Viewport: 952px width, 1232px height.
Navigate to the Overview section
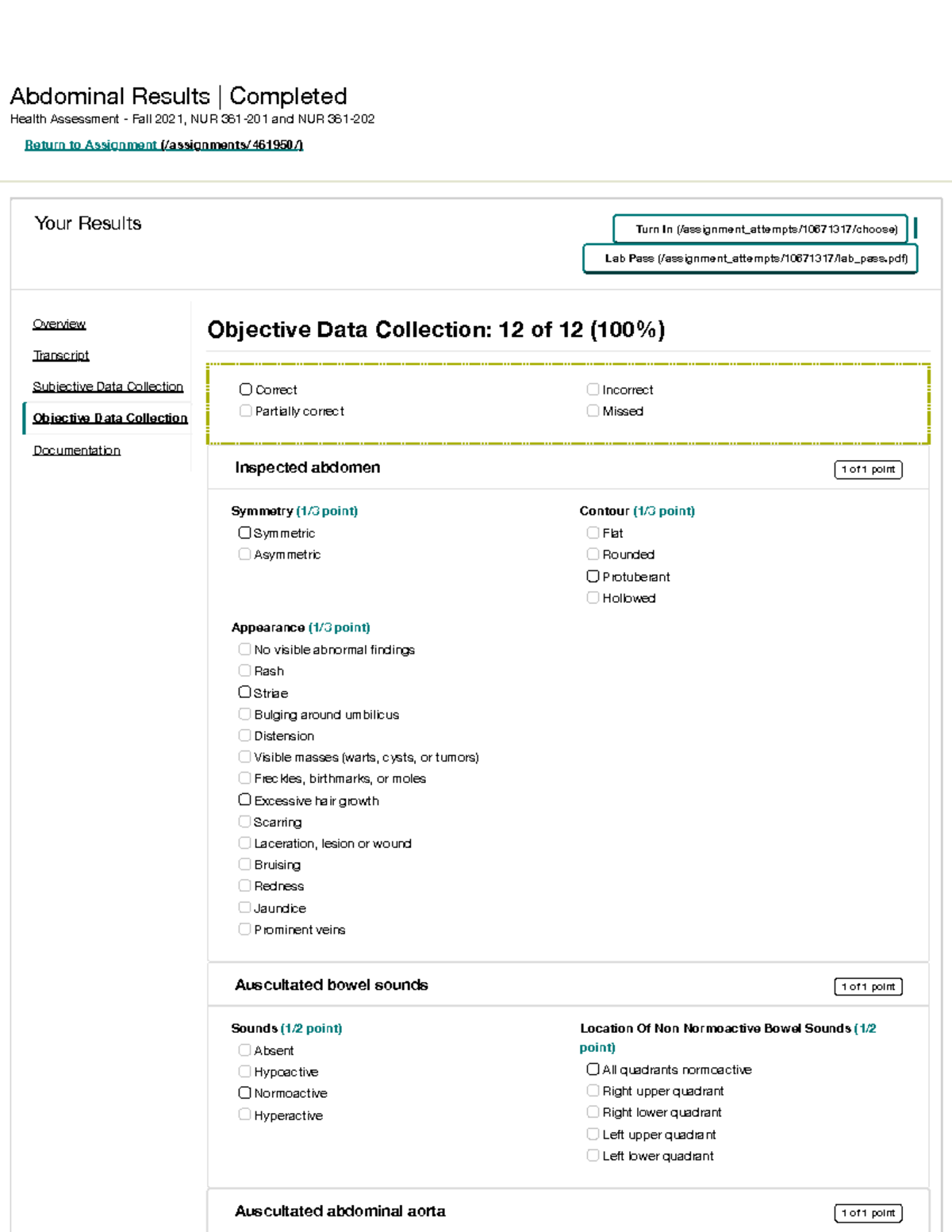tap(59, 324)
